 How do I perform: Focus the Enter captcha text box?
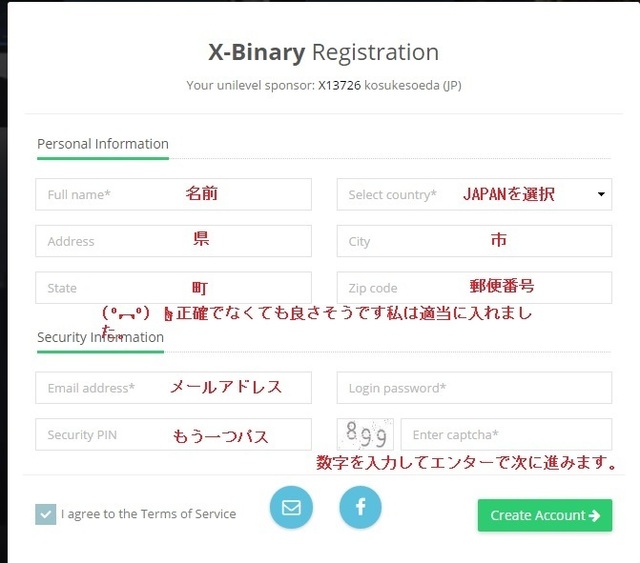[x=505, y=435]
